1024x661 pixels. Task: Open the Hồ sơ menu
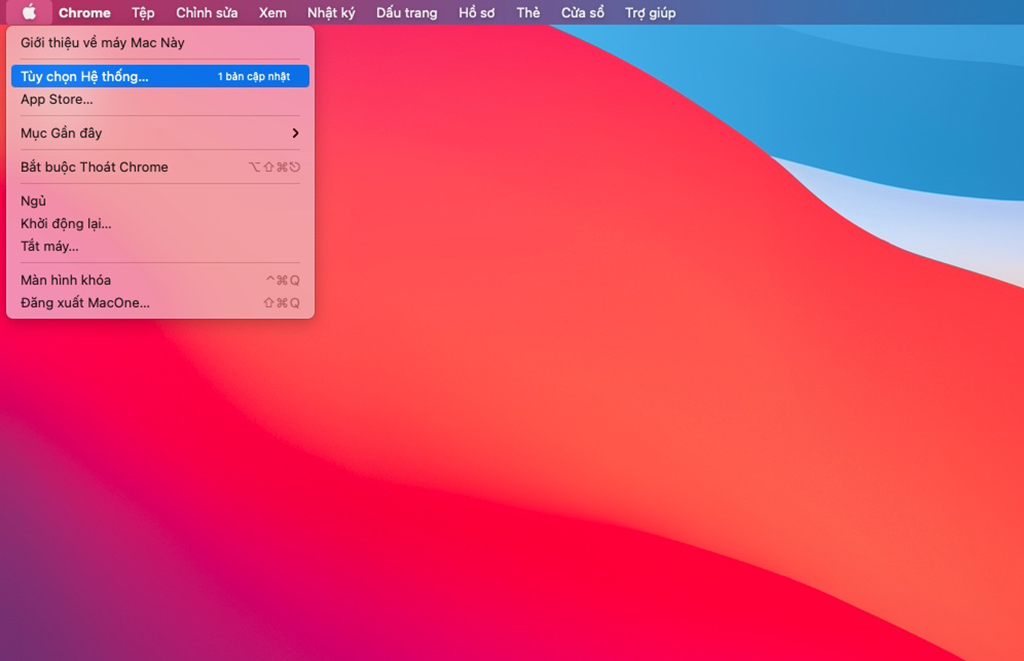(x=476, y=12)
